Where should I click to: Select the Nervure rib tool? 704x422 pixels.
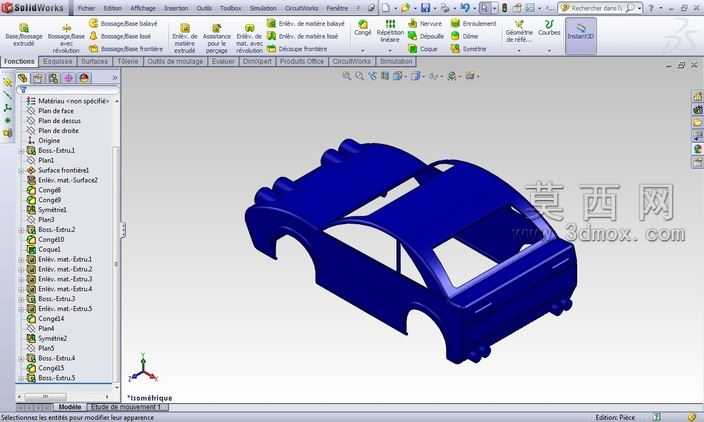[425, 23]
